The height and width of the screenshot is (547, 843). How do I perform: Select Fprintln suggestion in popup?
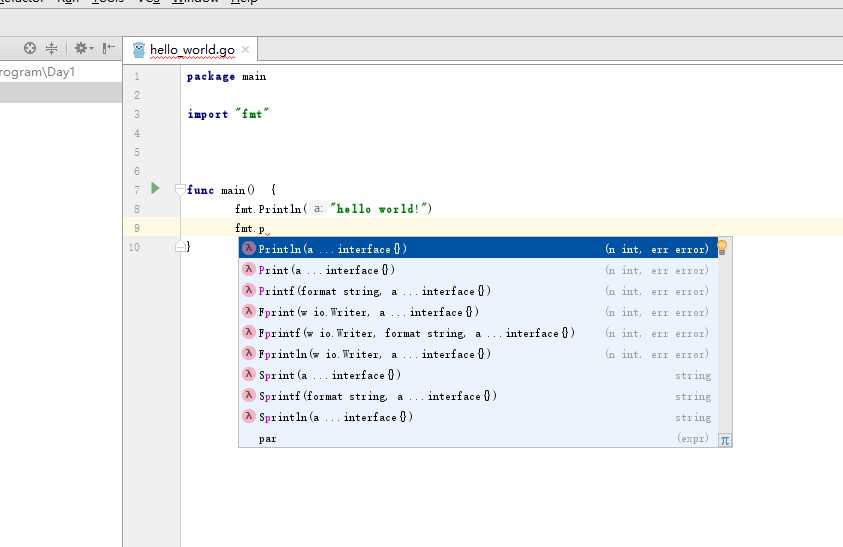(478, 354)
